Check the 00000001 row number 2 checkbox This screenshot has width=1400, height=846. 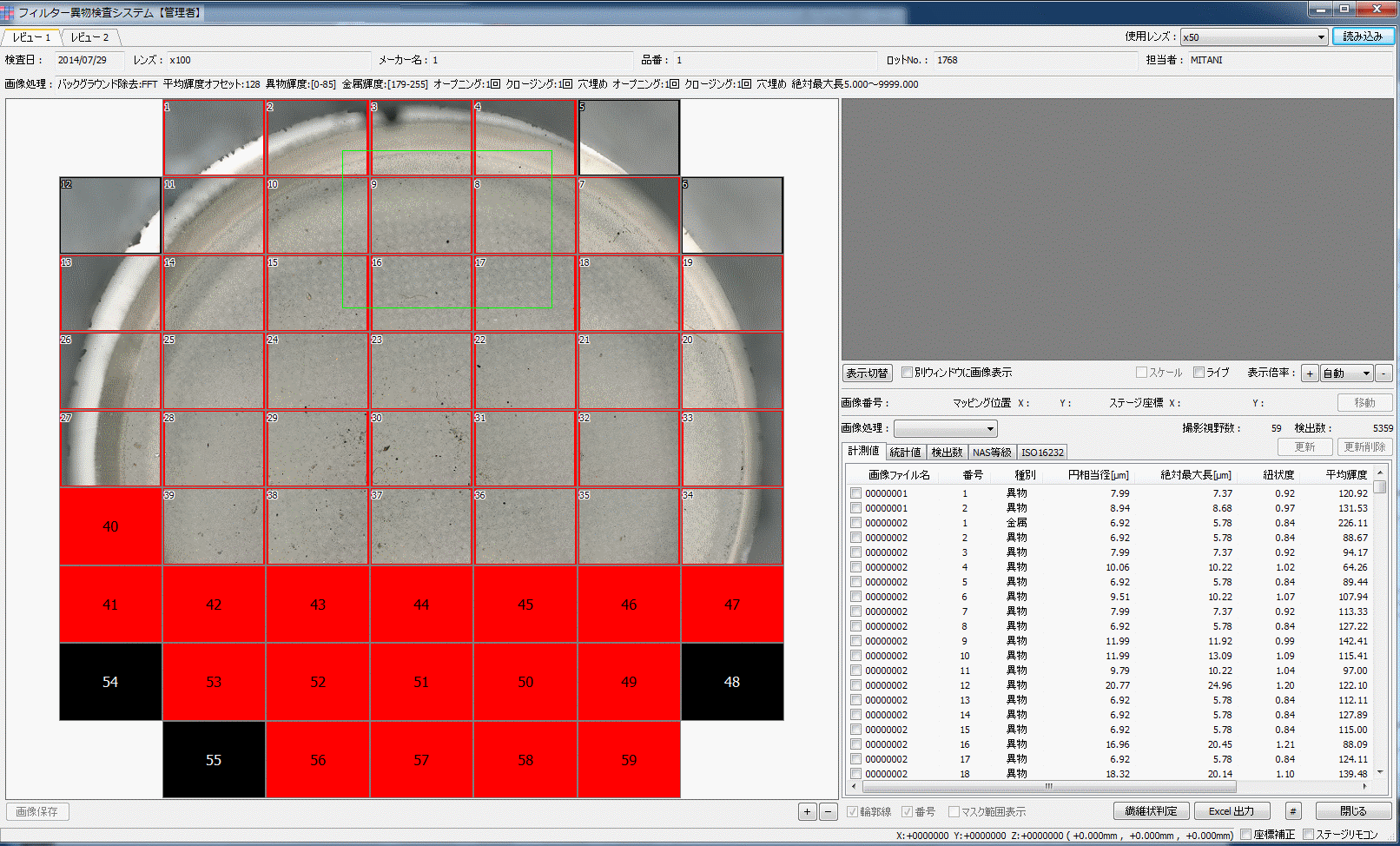point(855,508)
